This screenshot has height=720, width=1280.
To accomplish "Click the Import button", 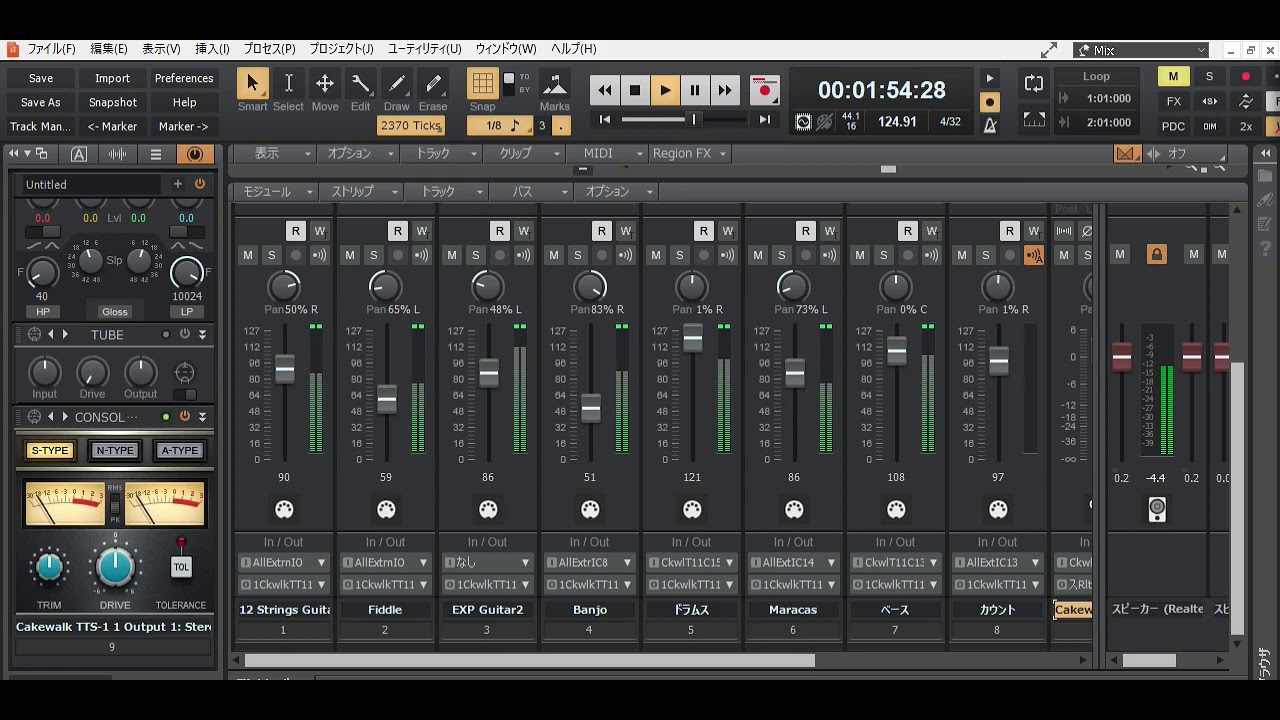I will [112, 78].
